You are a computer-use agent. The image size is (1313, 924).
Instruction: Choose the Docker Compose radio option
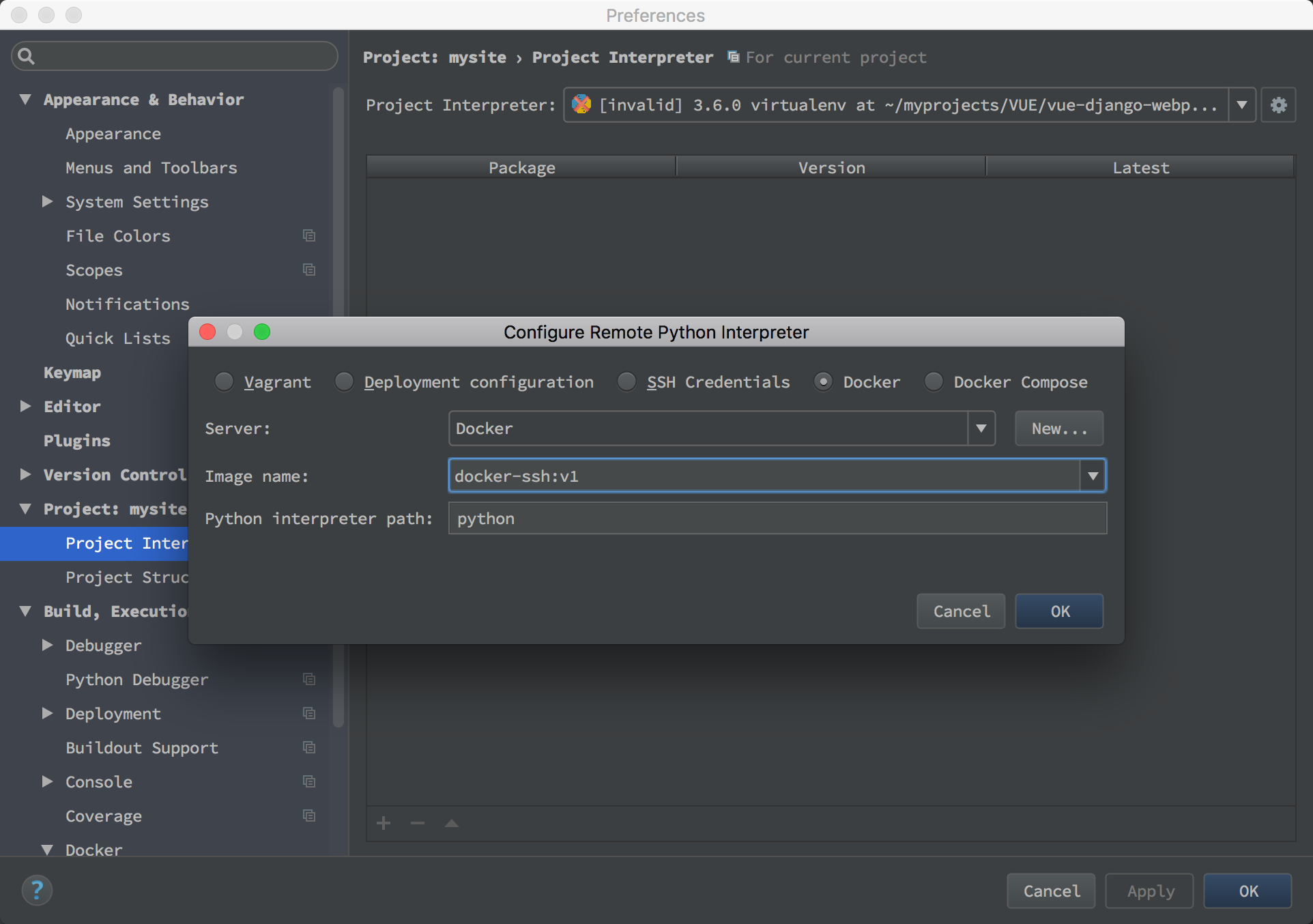tap(934, 381)
